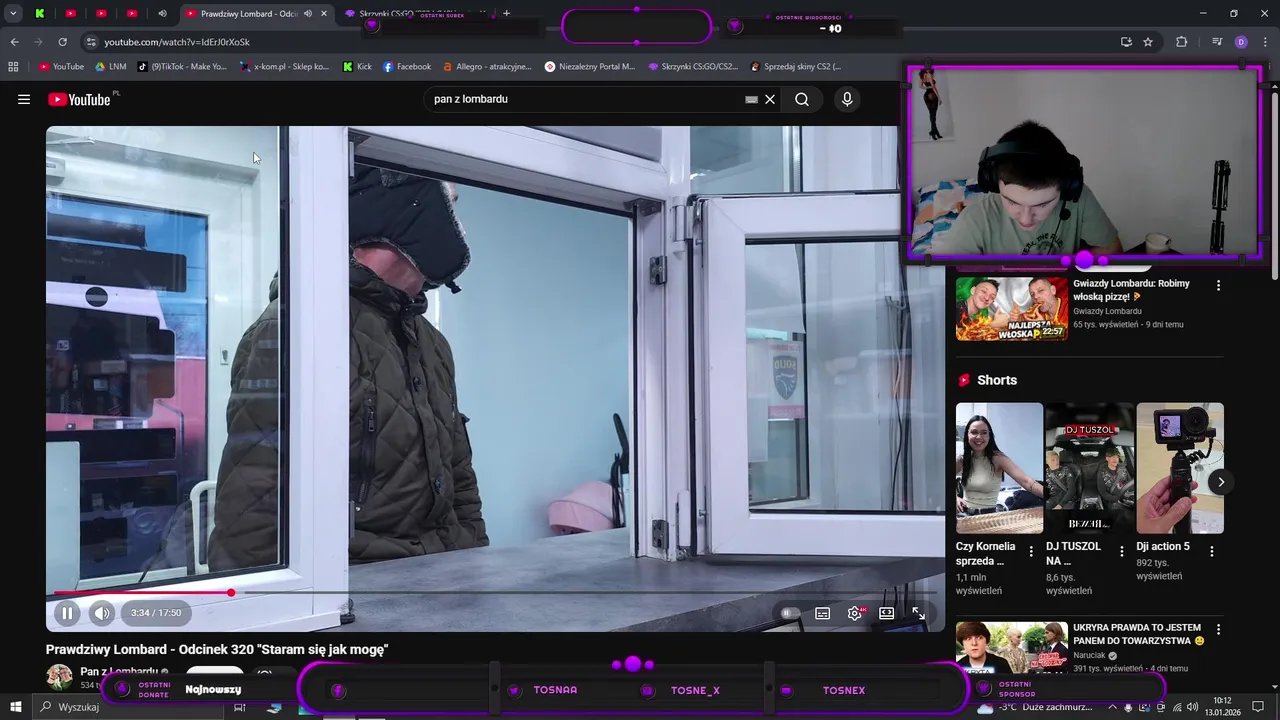Close the Prawdziwy Lombard tab
This screenshot has width=1280, height=720.
(x=324, y=14)
